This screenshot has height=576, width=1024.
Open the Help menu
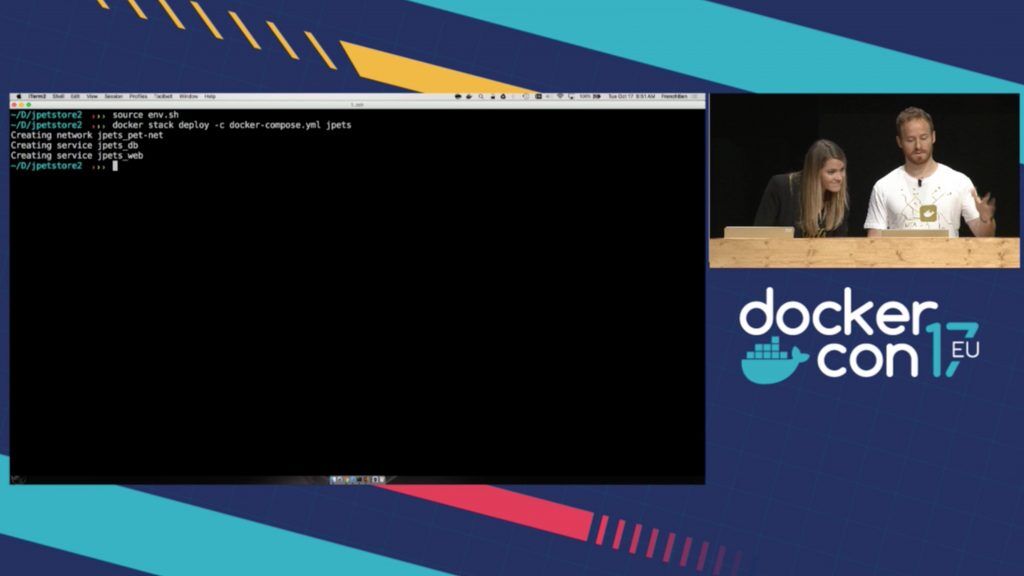pyautogui.click(x=210, y=97)
